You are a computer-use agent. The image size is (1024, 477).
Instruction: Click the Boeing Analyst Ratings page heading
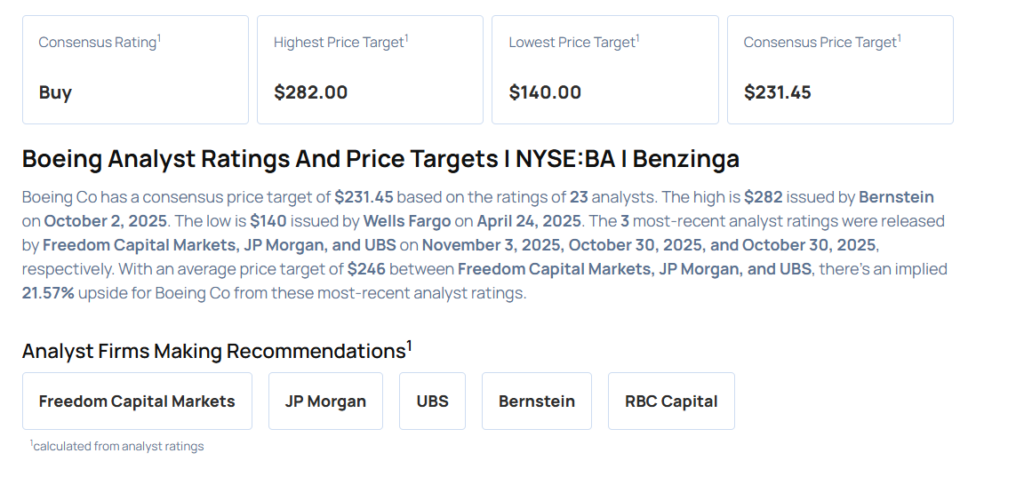coord(381,159)
